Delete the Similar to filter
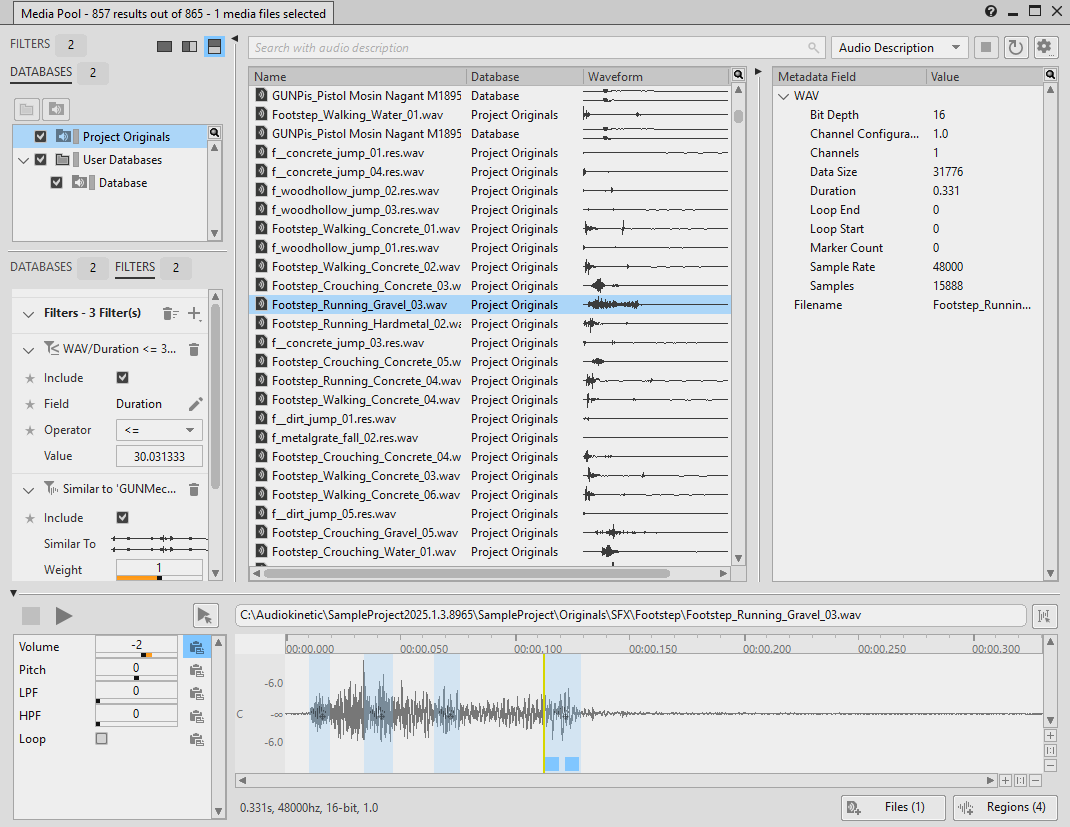Screen dimensions: 1070x827 [x=194, y=489]
